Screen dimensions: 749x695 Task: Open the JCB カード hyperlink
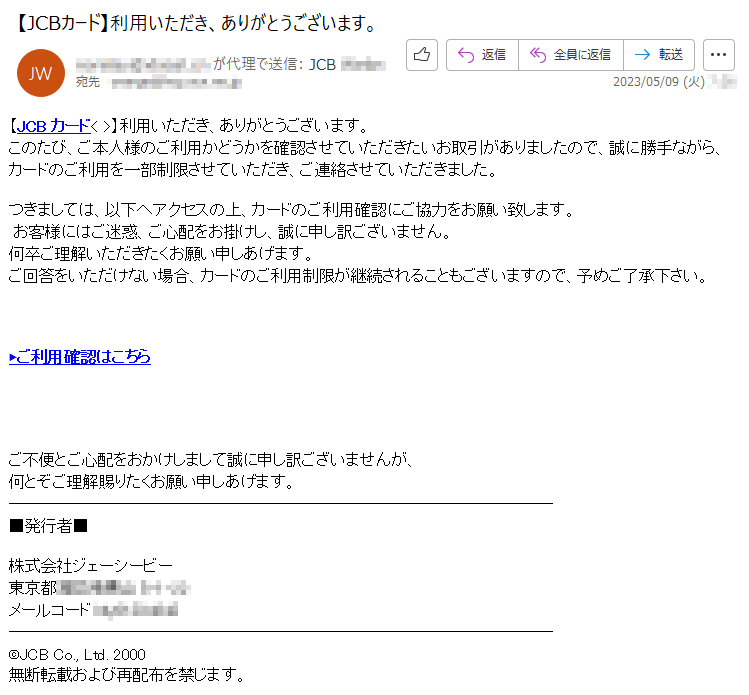pyautogui.click(x=53, y=126)
